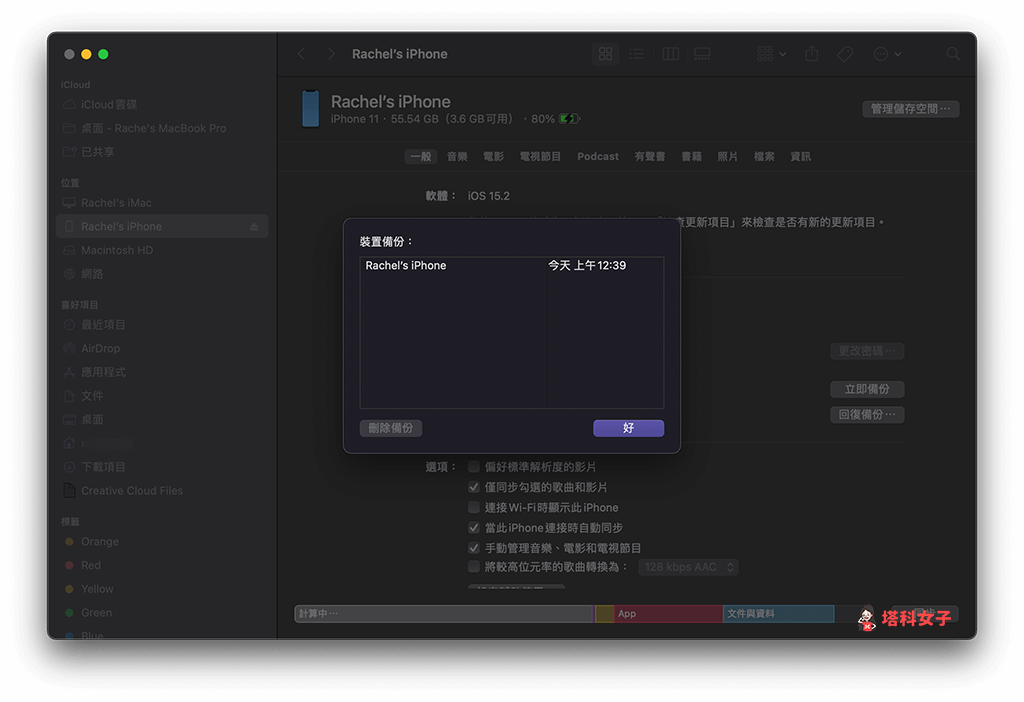
Task: Switch to list view
Action: (x=637, y=54)
